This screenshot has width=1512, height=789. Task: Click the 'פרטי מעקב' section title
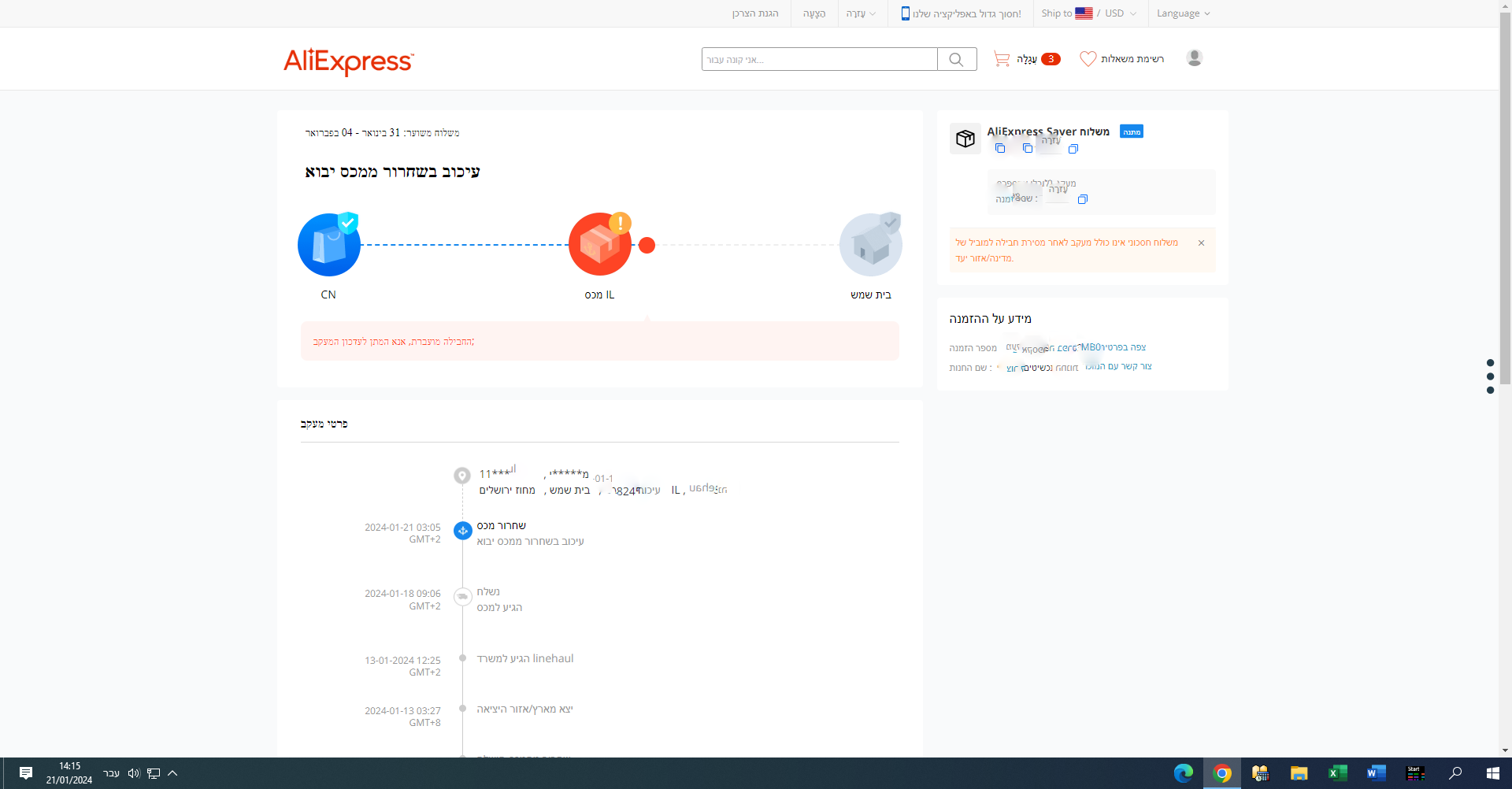[324, 424]
